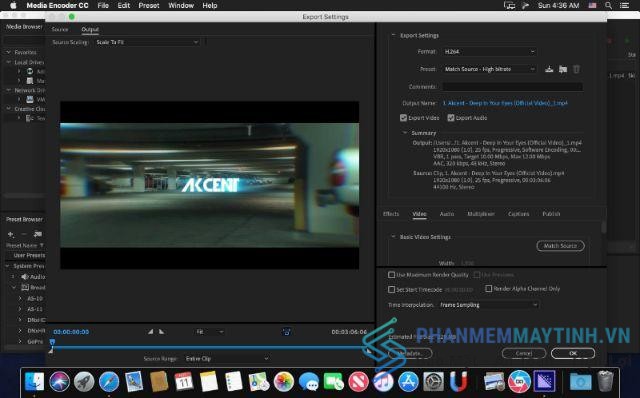Click the OK button
This screenshot has width=640, height=398.
(573, 353)
